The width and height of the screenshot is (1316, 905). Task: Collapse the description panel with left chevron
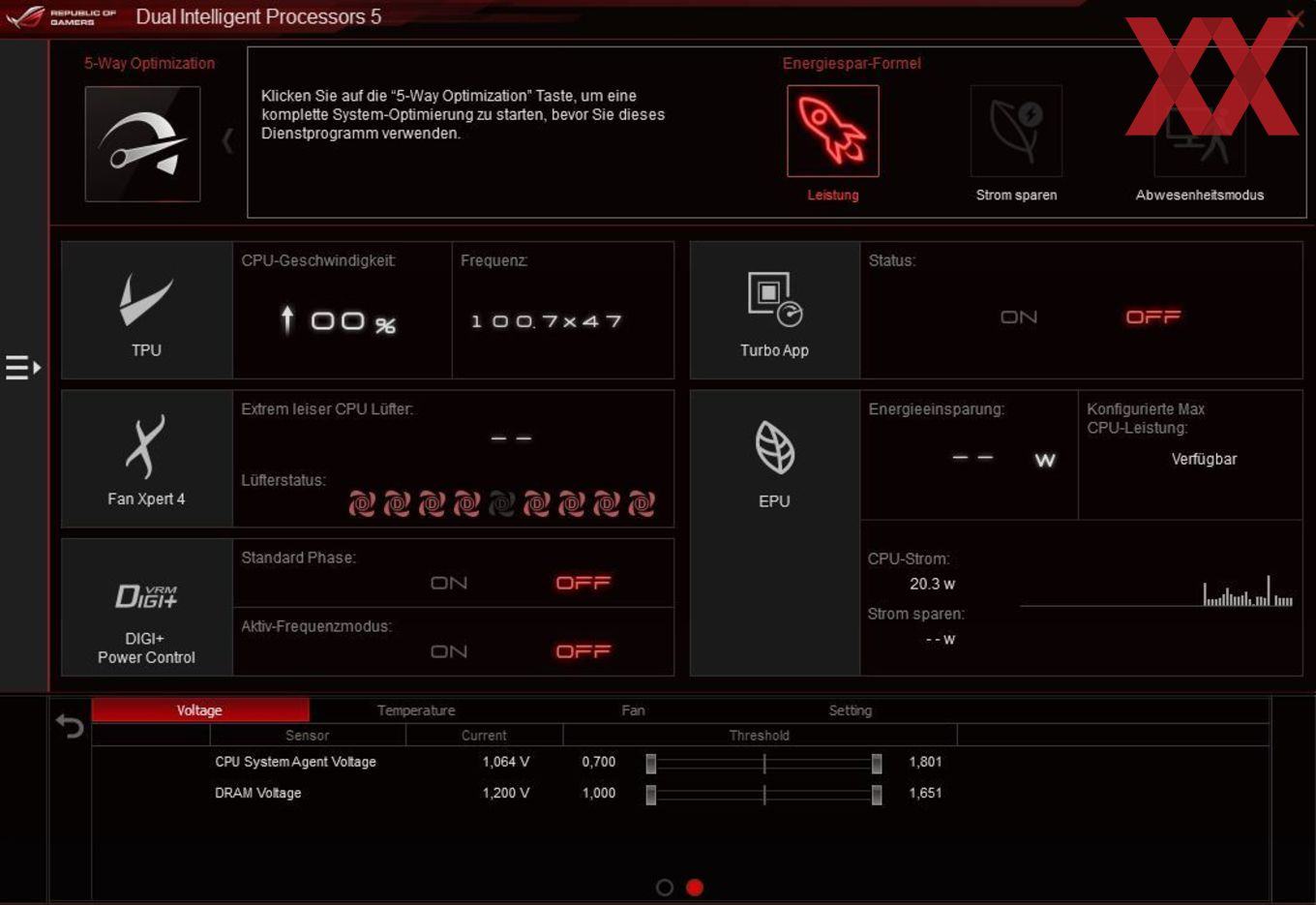click(x=227, y=141)
